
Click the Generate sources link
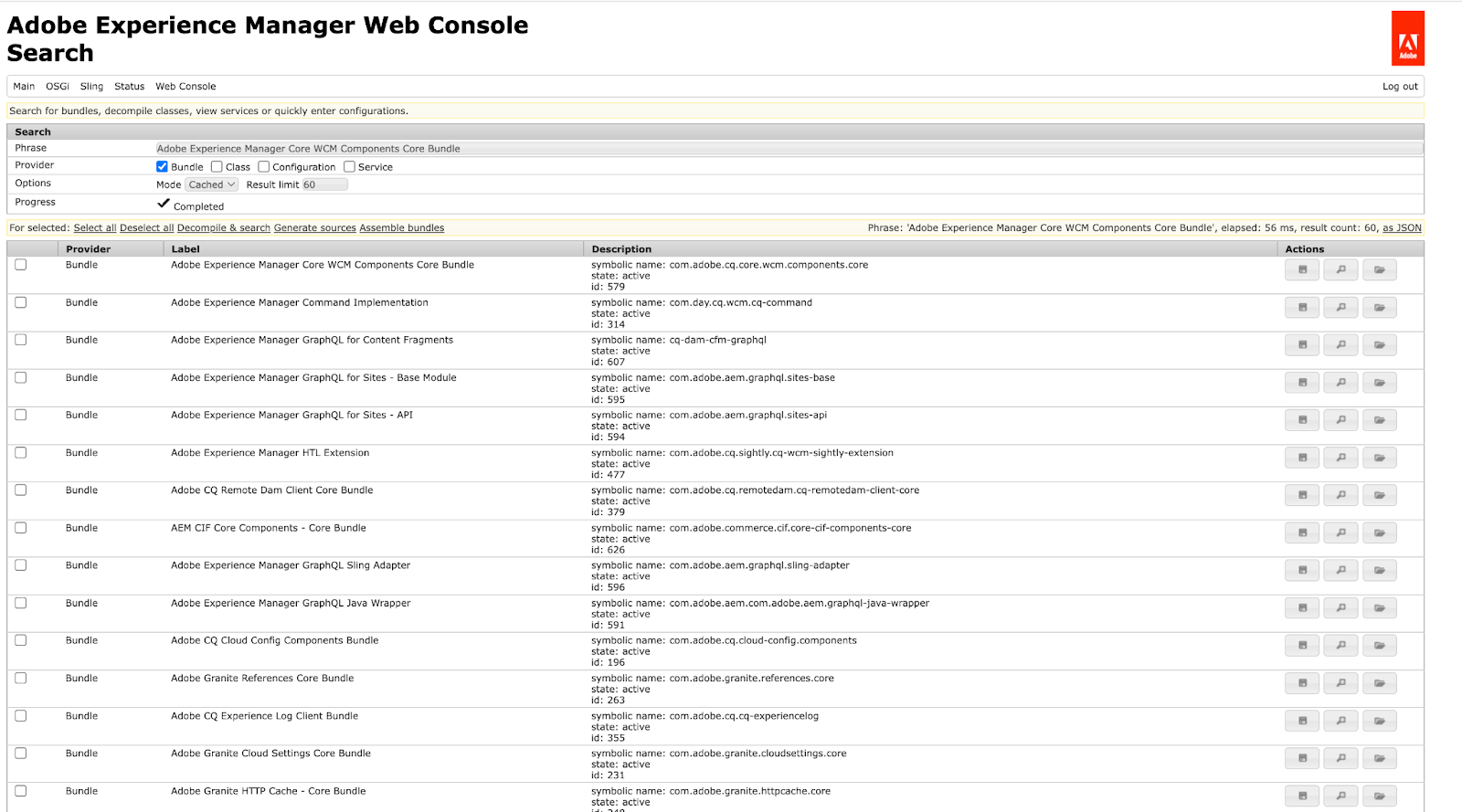click(315, 228)
